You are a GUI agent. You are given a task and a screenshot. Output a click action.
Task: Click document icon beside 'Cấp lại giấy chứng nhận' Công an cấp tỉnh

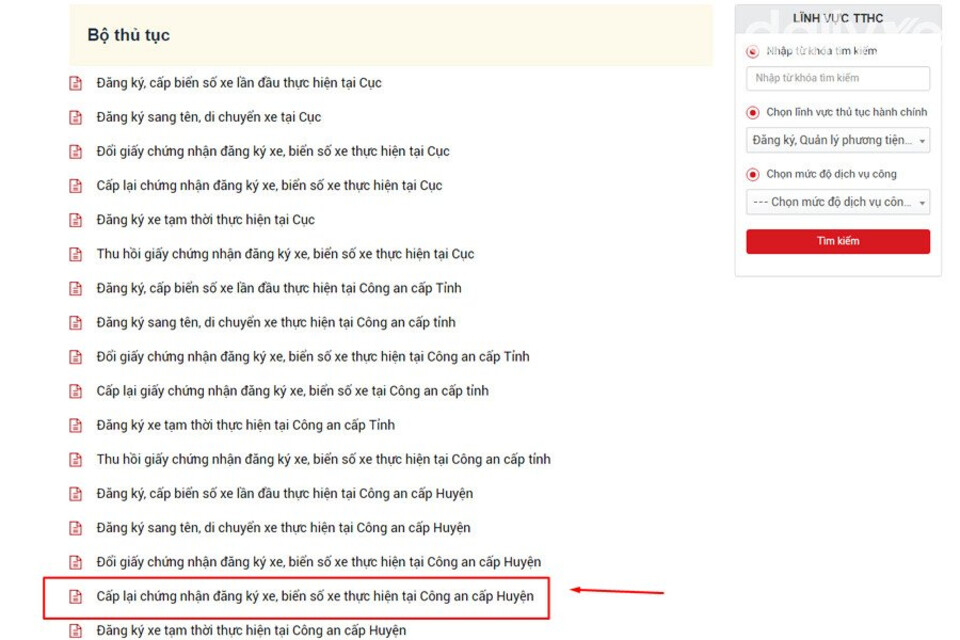(75, 391)
